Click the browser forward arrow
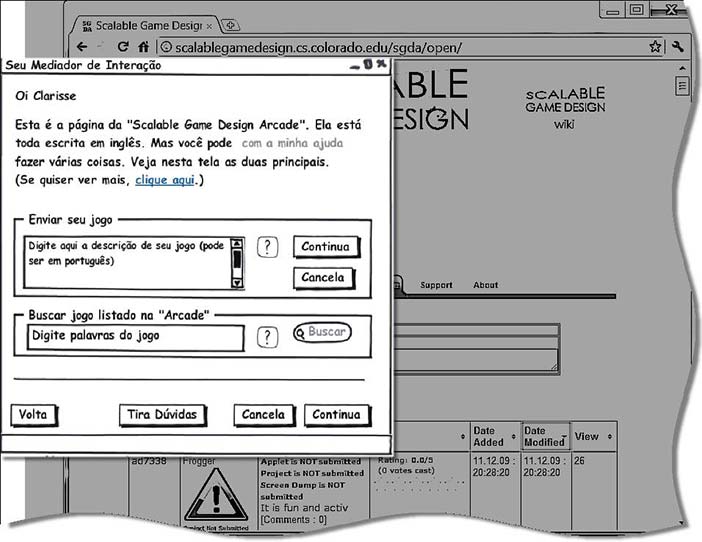The height and width of the screenshot is (542, 702). tap(101, 47)
